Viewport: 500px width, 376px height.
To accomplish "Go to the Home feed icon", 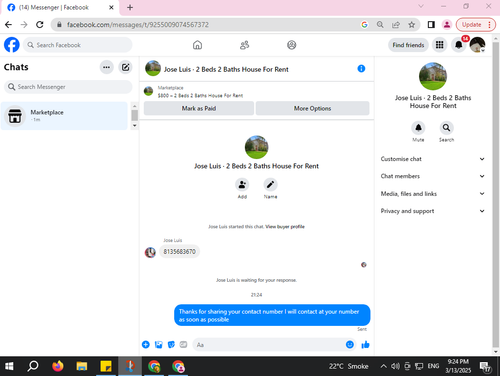I will [197, 45].
